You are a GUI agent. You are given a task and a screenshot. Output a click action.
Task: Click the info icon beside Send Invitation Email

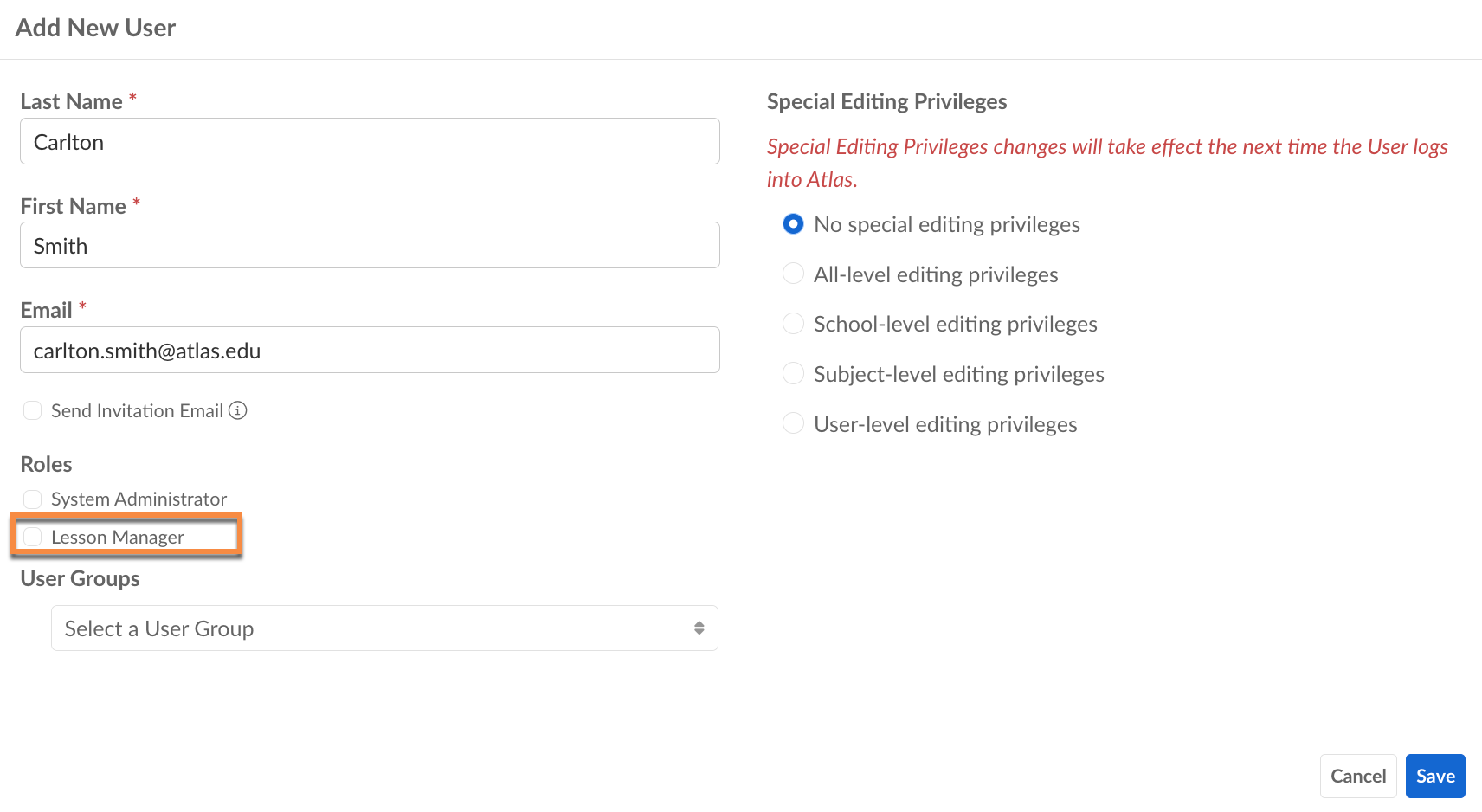click(x=237, y=410)
